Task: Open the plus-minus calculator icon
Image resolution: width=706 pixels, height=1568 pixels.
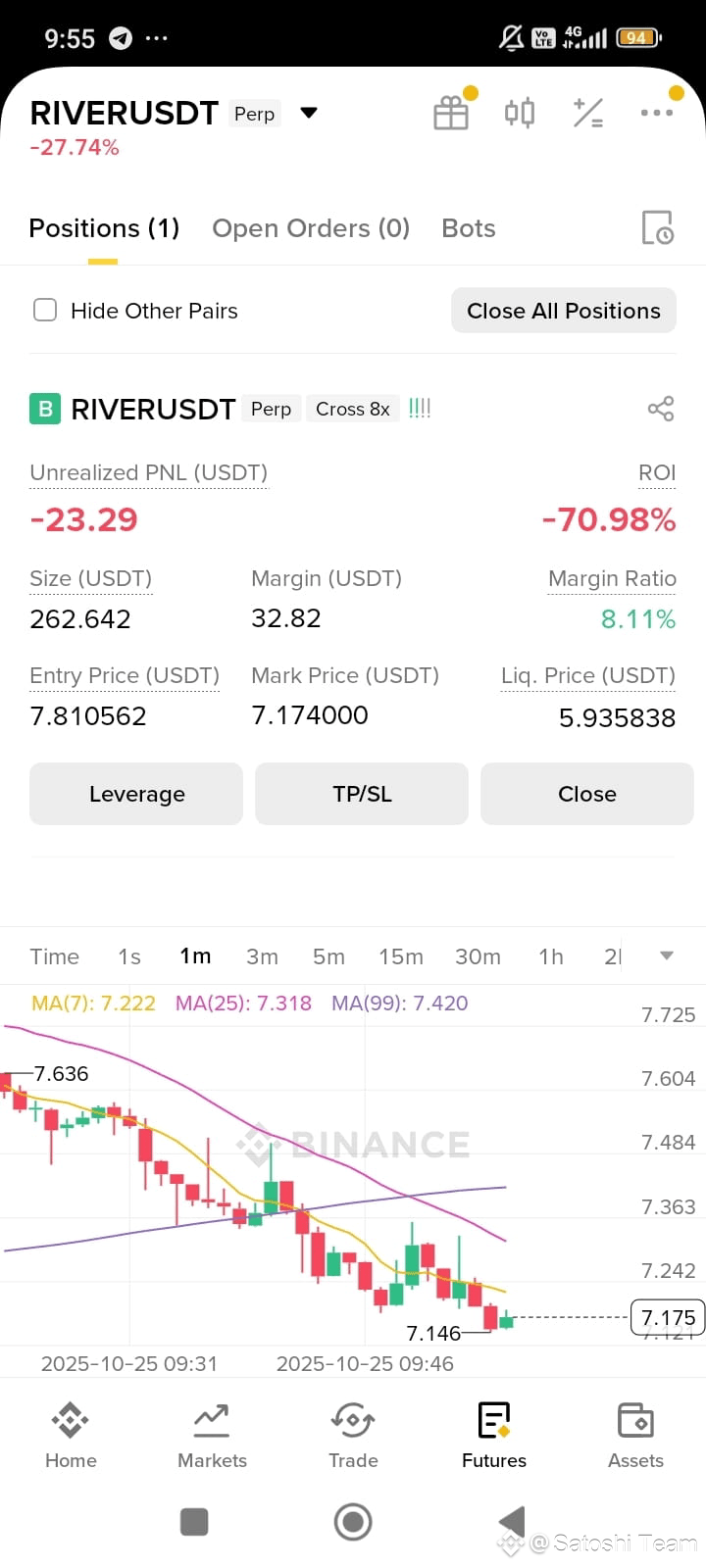Action: 588,113
